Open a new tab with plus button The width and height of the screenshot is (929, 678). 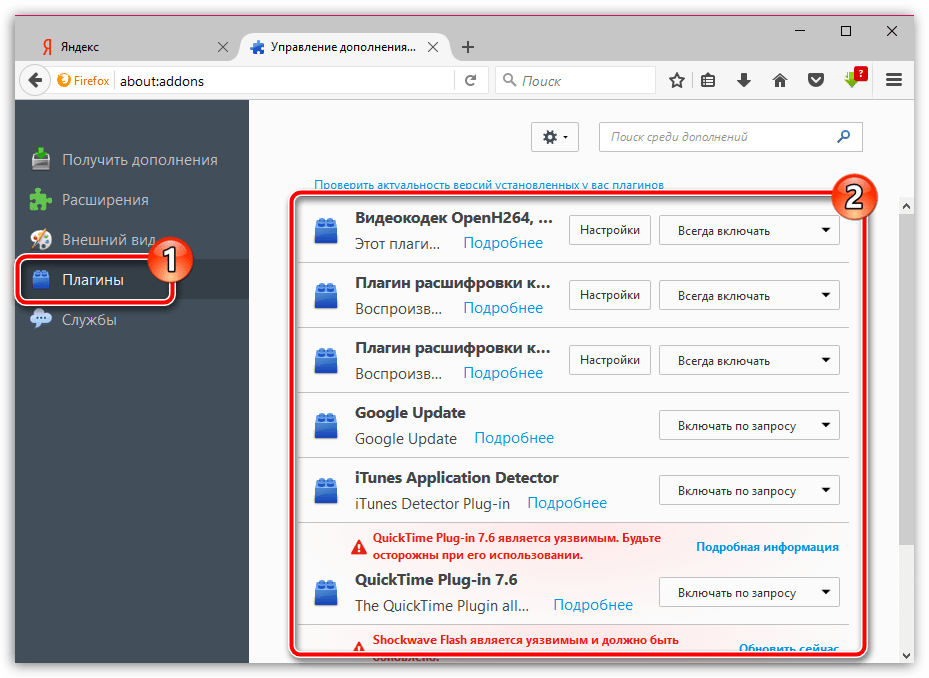[x=467, y=47]
